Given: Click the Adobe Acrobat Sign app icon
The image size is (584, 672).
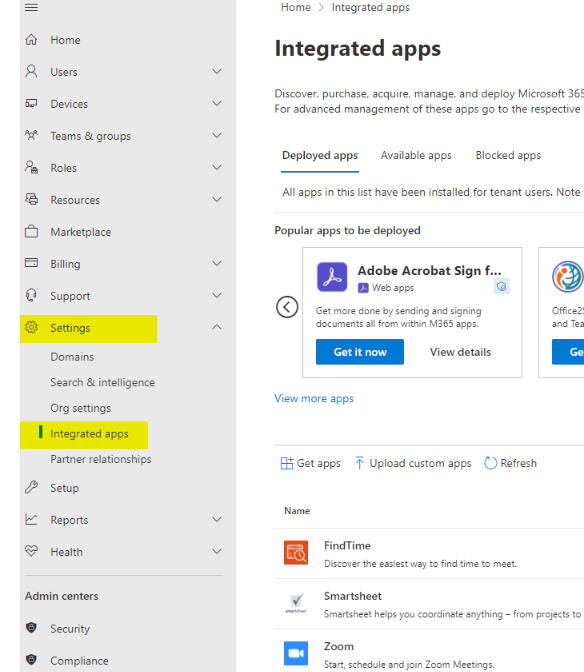Looking at the screenshot, I should coord(332,277).
